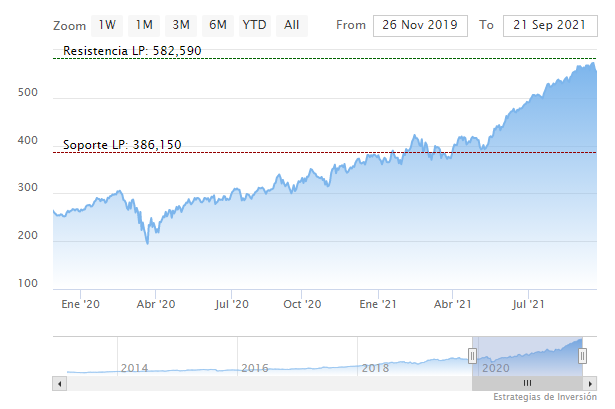615x409 pixels.
Task: Click the Soporte LP: 386,150 label
Action: point(122,145)
